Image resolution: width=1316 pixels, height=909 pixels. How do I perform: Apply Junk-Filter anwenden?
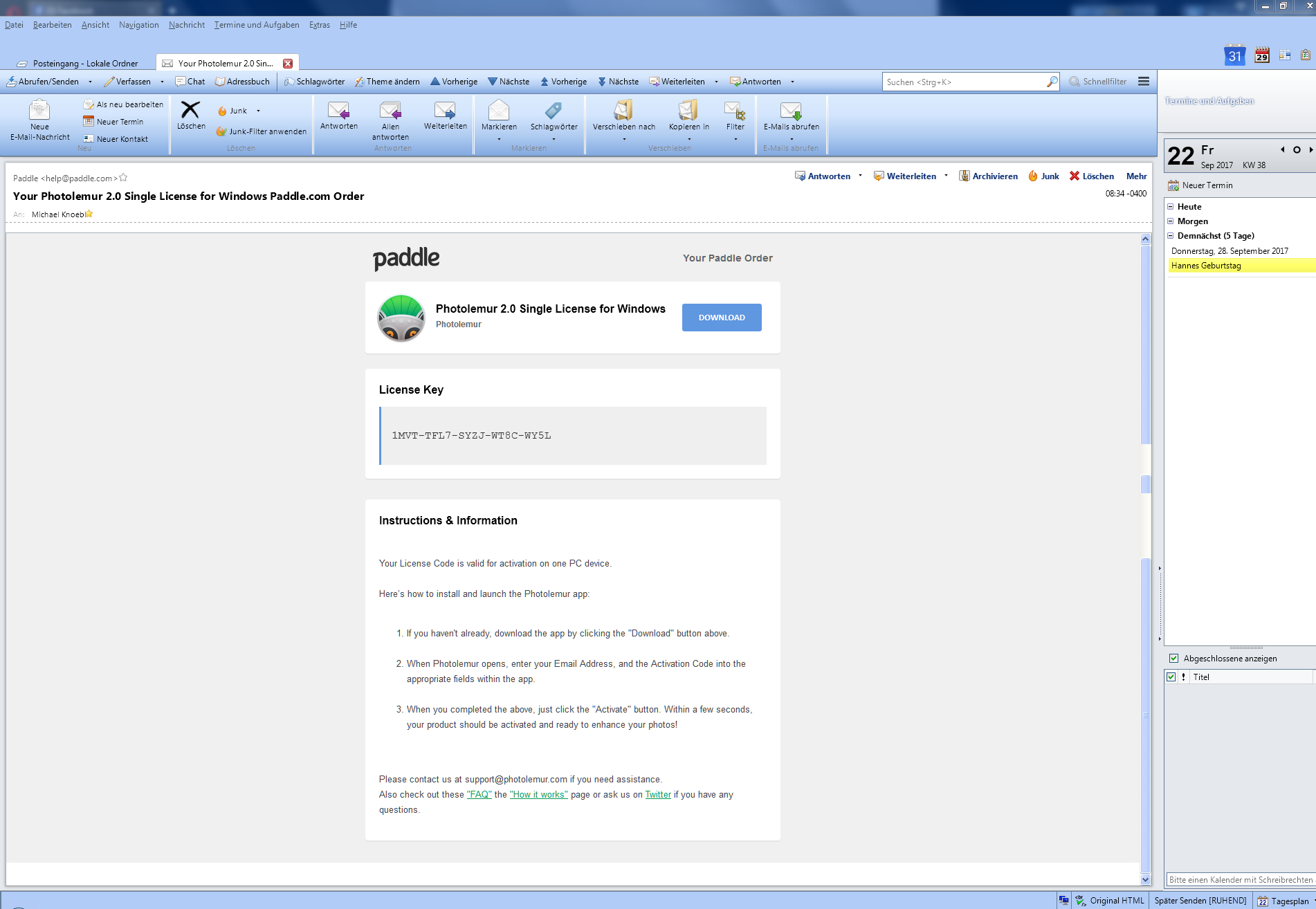point(262,131)
